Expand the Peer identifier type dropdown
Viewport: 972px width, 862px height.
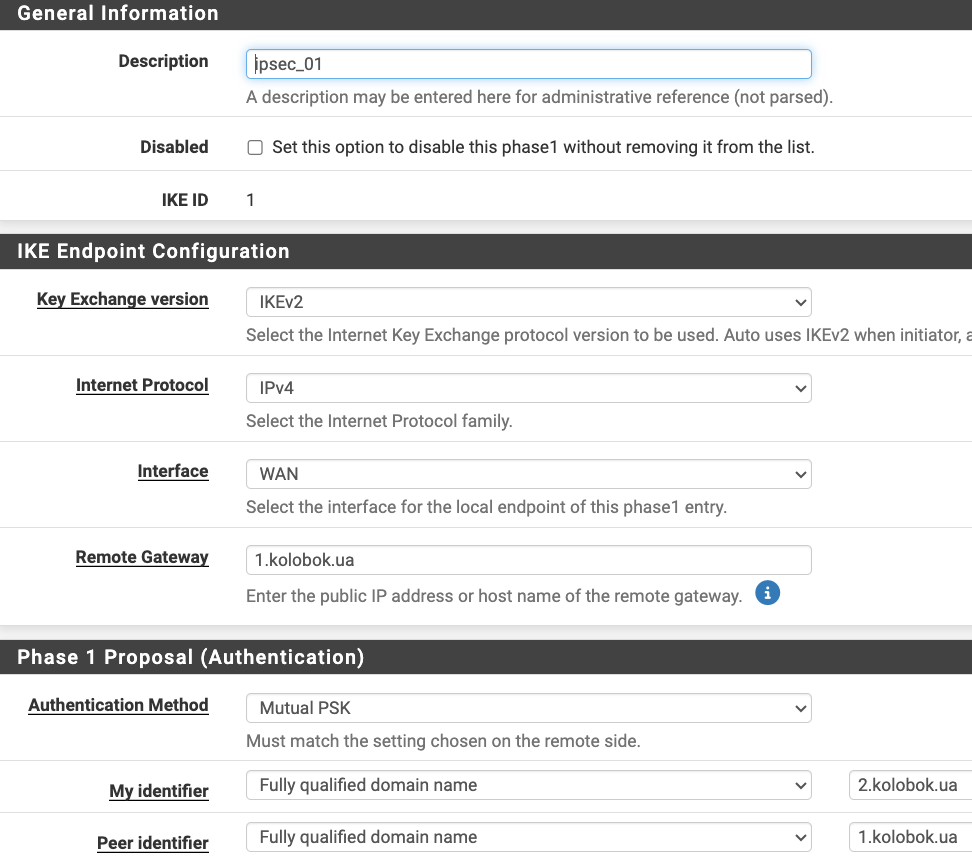[529, 837]
